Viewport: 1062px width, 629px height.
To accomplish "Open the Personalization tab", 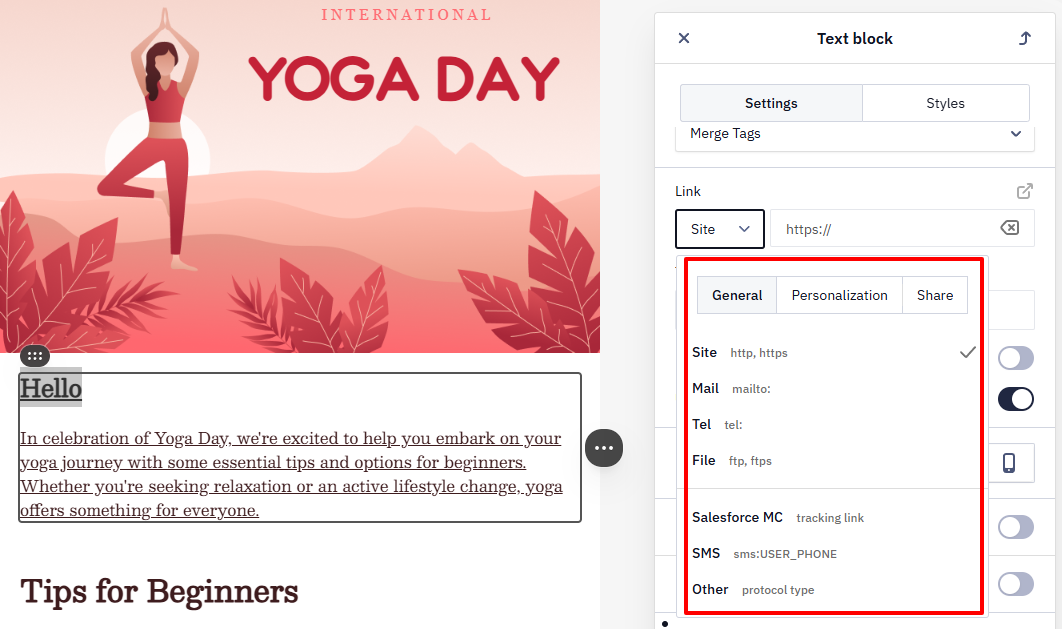I will [x=839, y=295].
